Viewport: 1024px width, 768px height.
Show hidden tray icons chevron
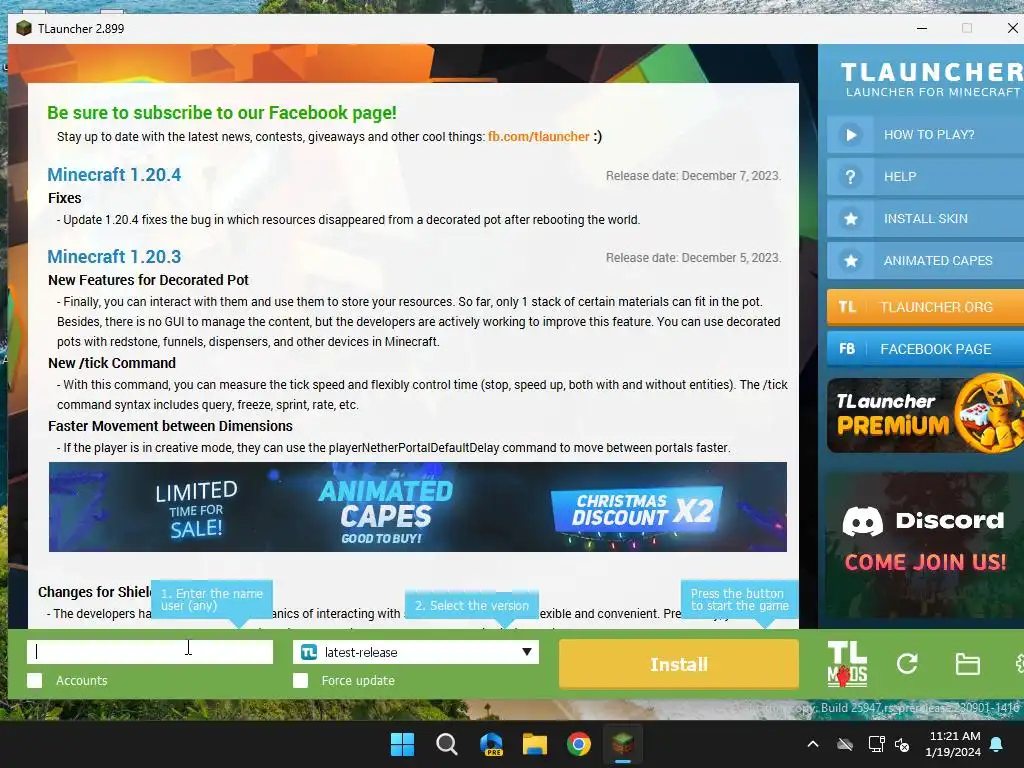[x=813, y=744]
